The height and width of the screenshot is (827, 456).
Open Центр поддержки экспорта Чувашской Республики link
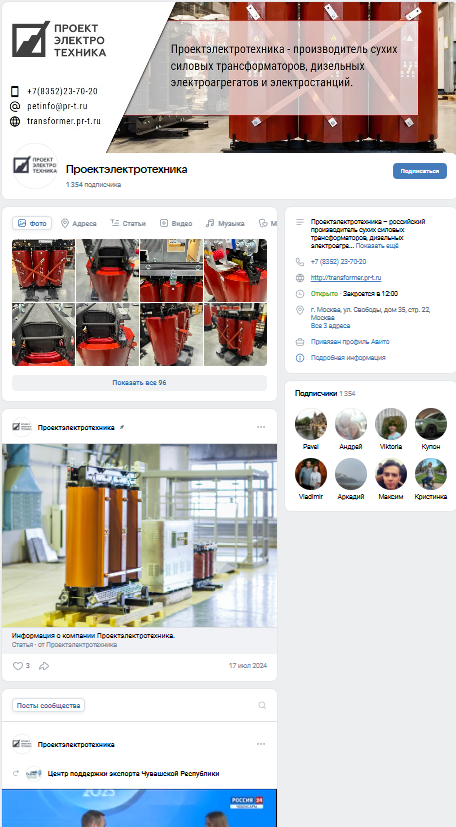click(x=133, y=773)
